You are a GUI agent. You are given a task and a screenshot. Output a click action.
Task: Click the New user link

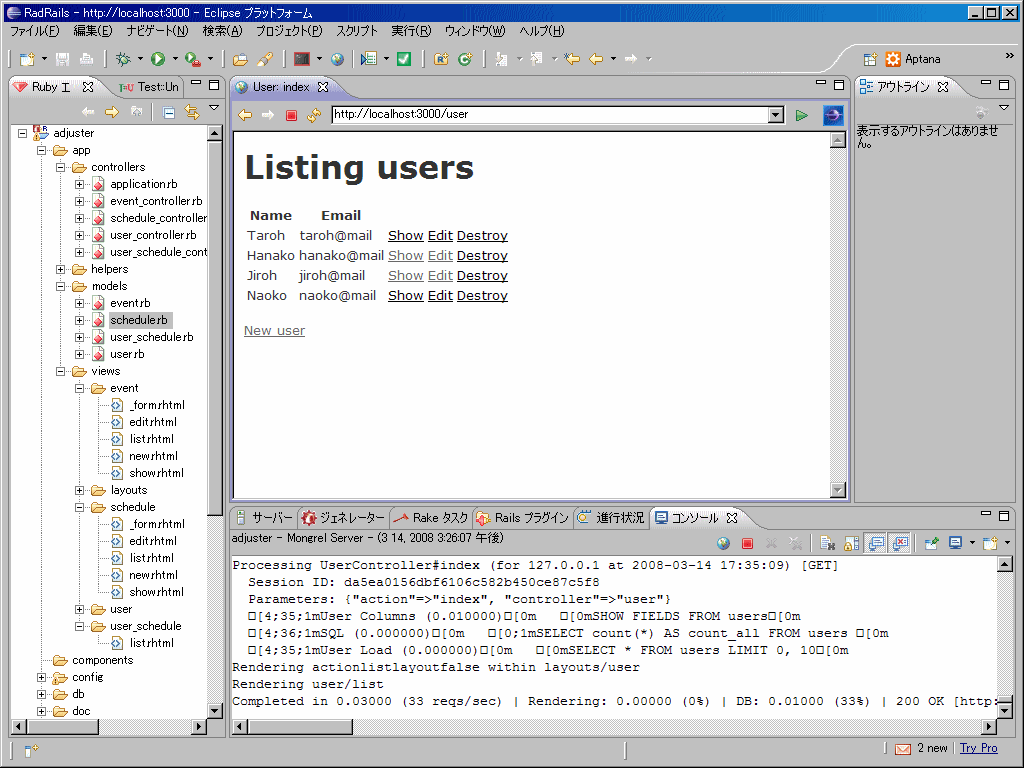point(274,331)
